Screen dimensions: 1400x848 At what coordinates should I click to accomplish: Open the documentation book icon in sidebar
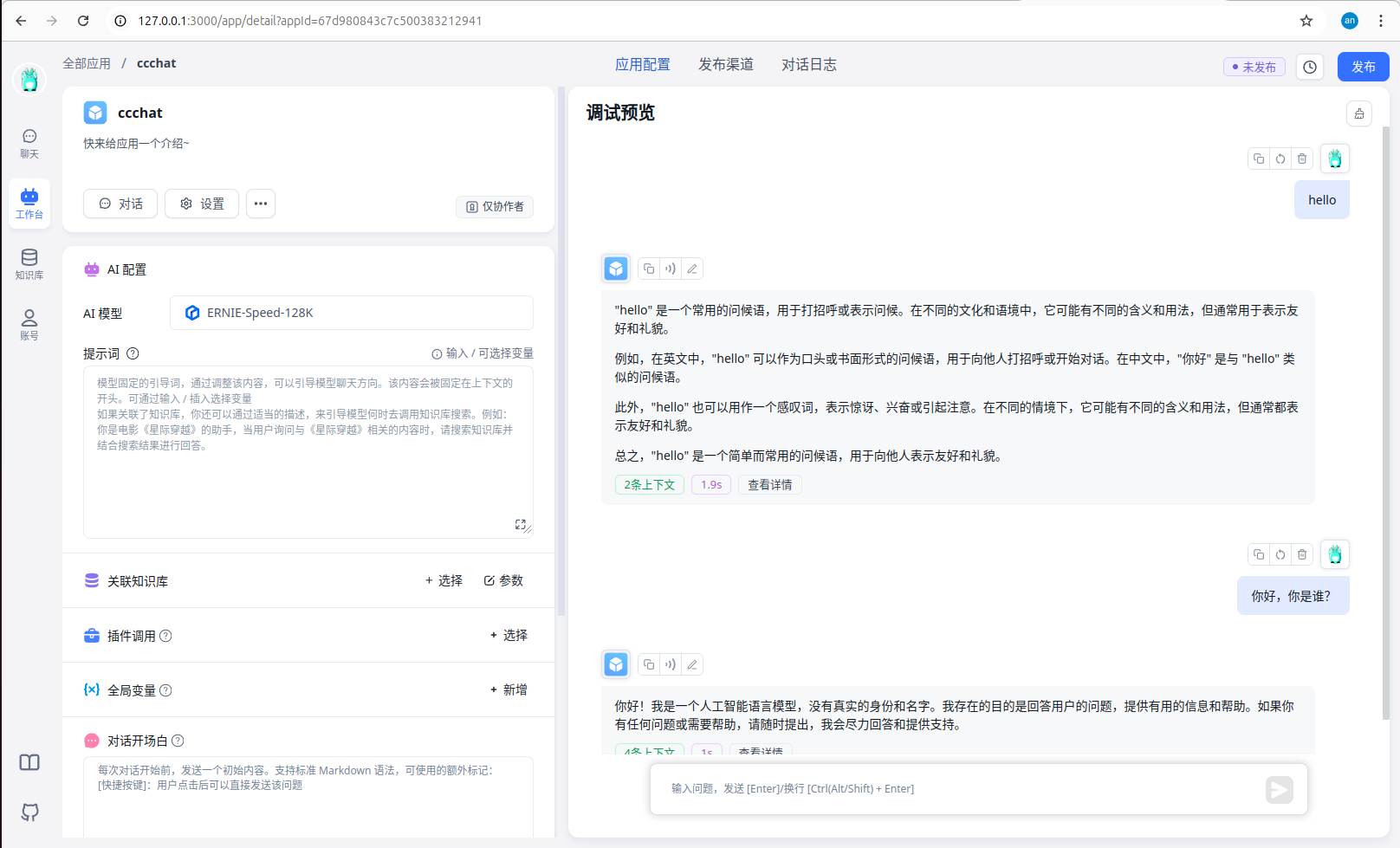pos(29,762)
